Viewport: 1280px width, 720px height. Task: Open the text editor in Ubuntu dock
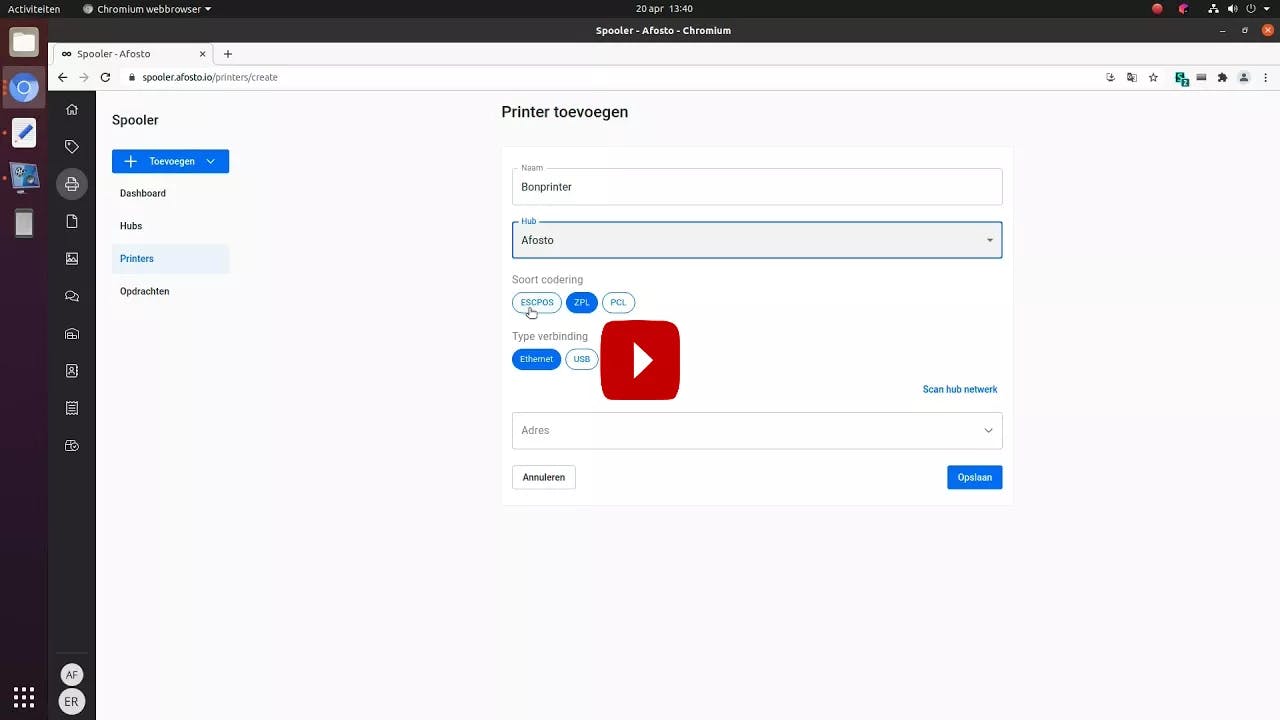(24, 132)
